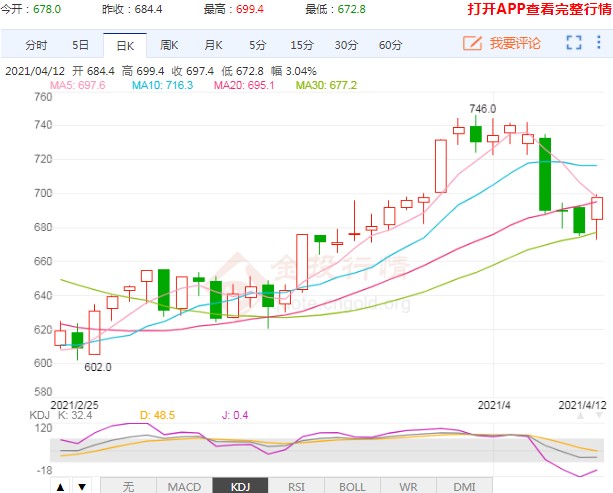Screen dimensions: 613x493
Task: Choose the 无 indicator option
Action: click(128, 486)
